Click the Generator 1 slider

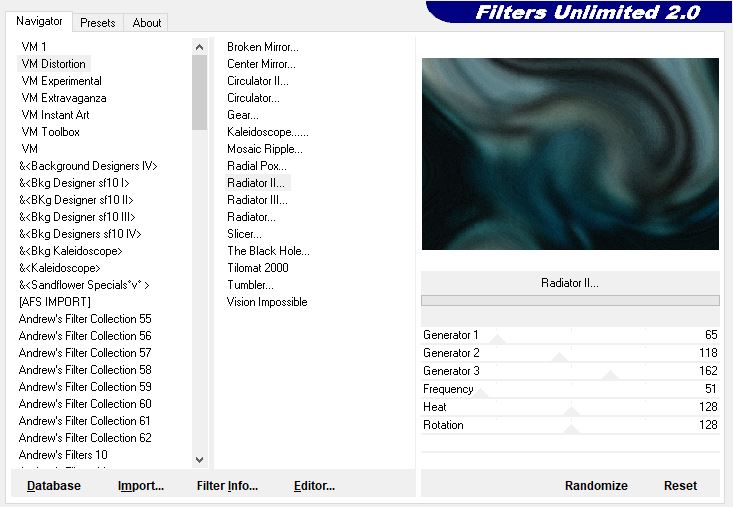tap(570, 335)
